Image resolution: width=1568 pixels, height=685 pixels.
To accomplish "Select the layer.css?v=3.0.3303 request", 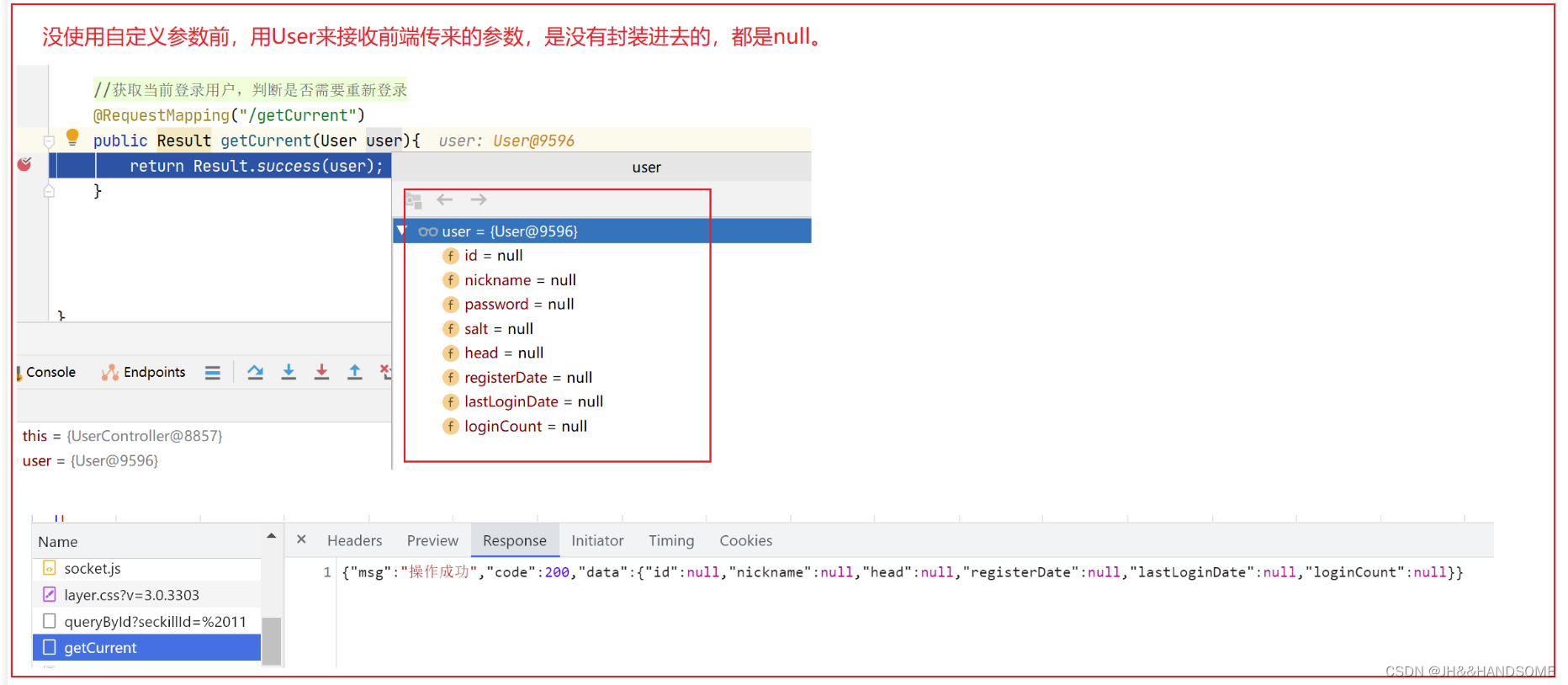I will pyautogui.click(x=146, y=595).
